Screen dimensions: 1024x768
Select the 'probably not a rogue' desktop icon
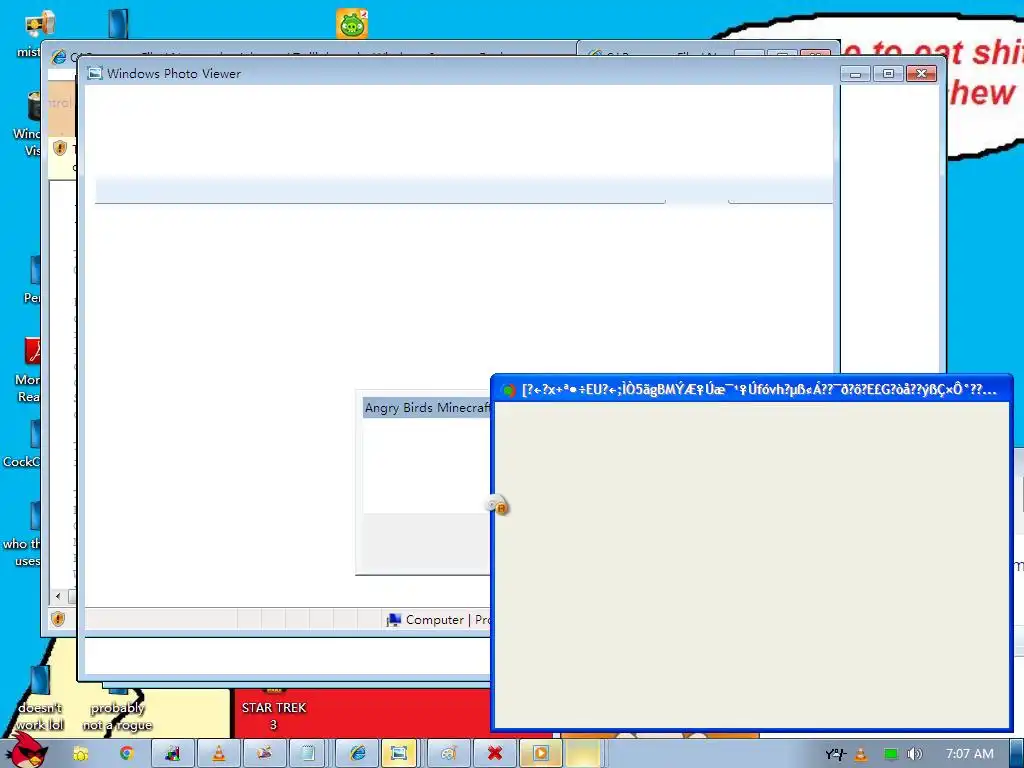point(118,708)
